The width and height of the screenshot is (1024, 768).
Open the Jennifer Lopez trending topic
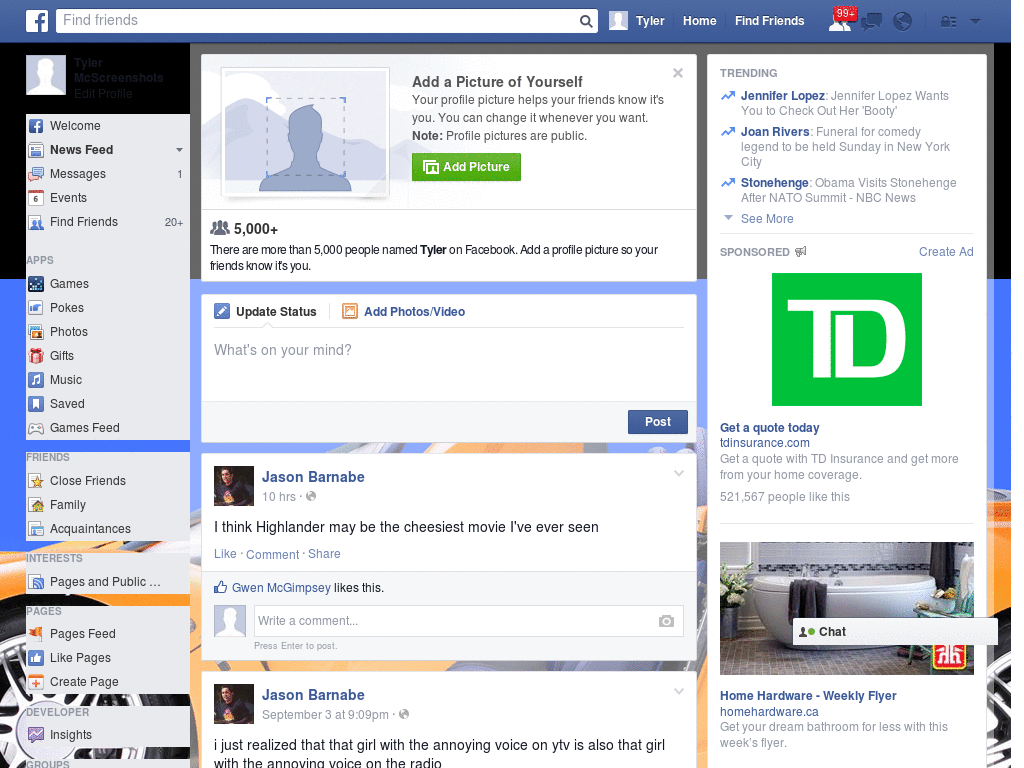coord(782,96)
